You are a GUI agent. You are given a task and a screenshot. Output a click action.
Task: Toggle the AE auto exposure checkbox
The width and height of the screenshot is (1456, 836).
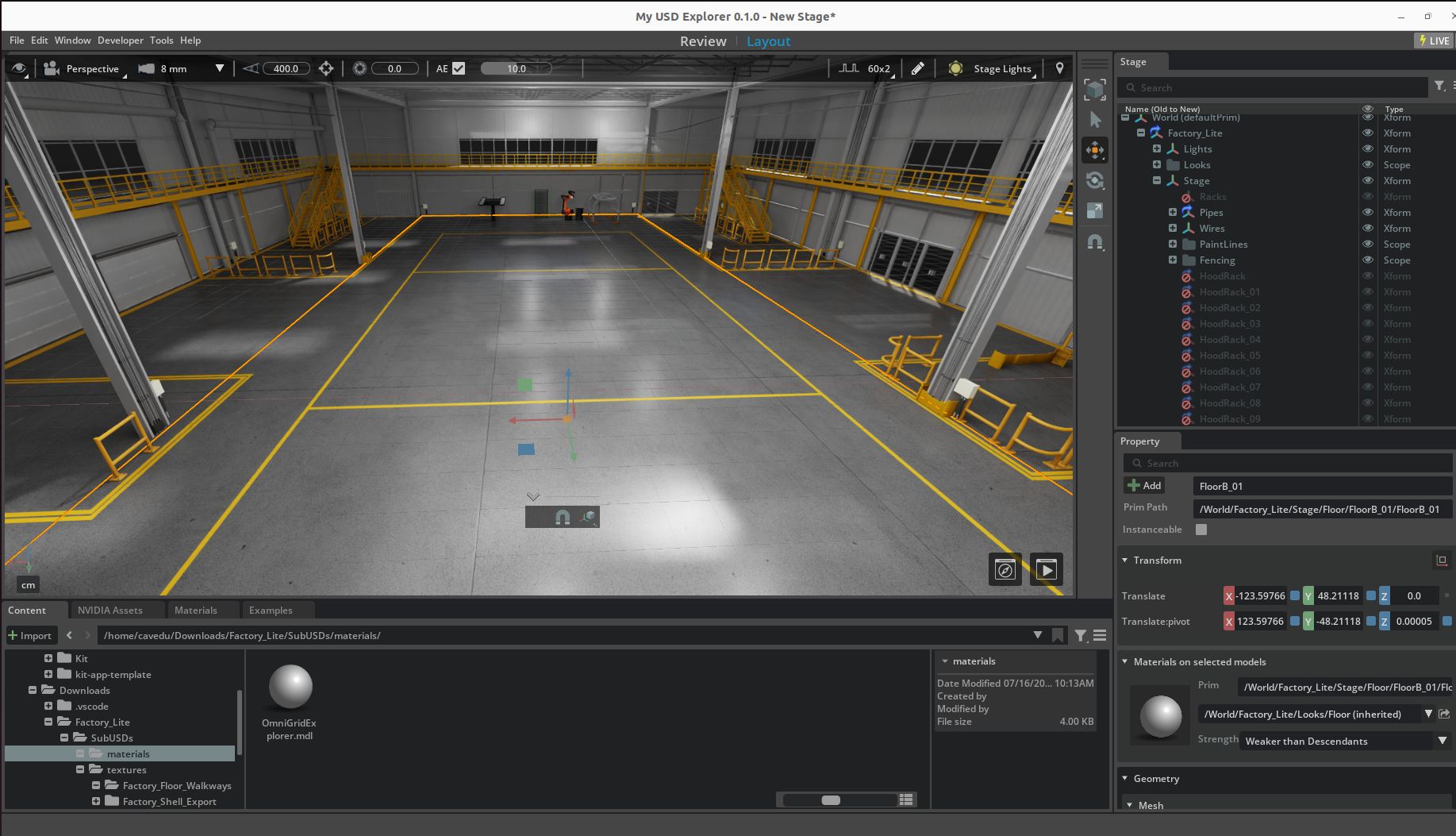click(x=459, y=69)
